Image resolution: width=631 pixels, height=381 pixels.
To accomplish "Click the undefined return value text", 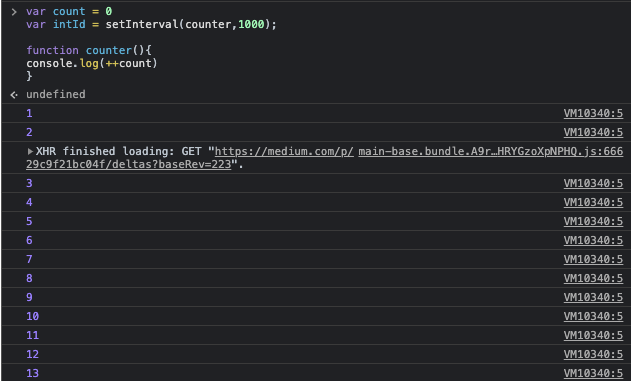I will [x=56, y=94].
